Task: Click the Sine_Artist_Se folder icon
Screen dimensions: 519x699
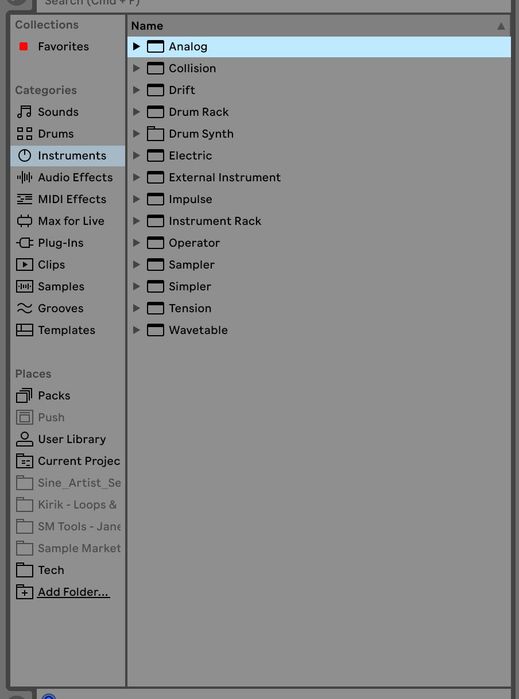Action: pyautogui.click(x=25, y=483)
